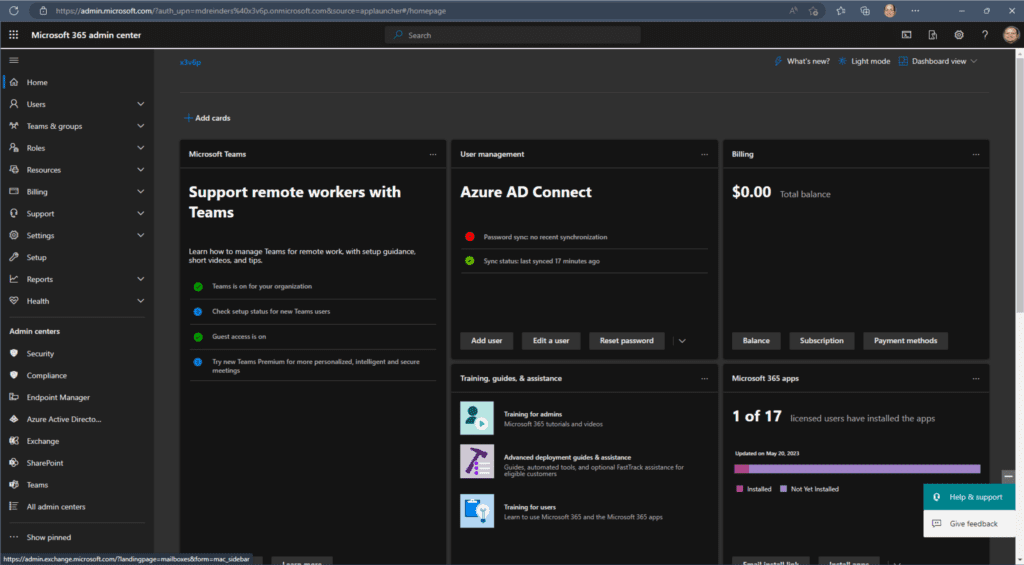
Task: Expand the Settings section chevron
Action: click(x=140, y=235)
